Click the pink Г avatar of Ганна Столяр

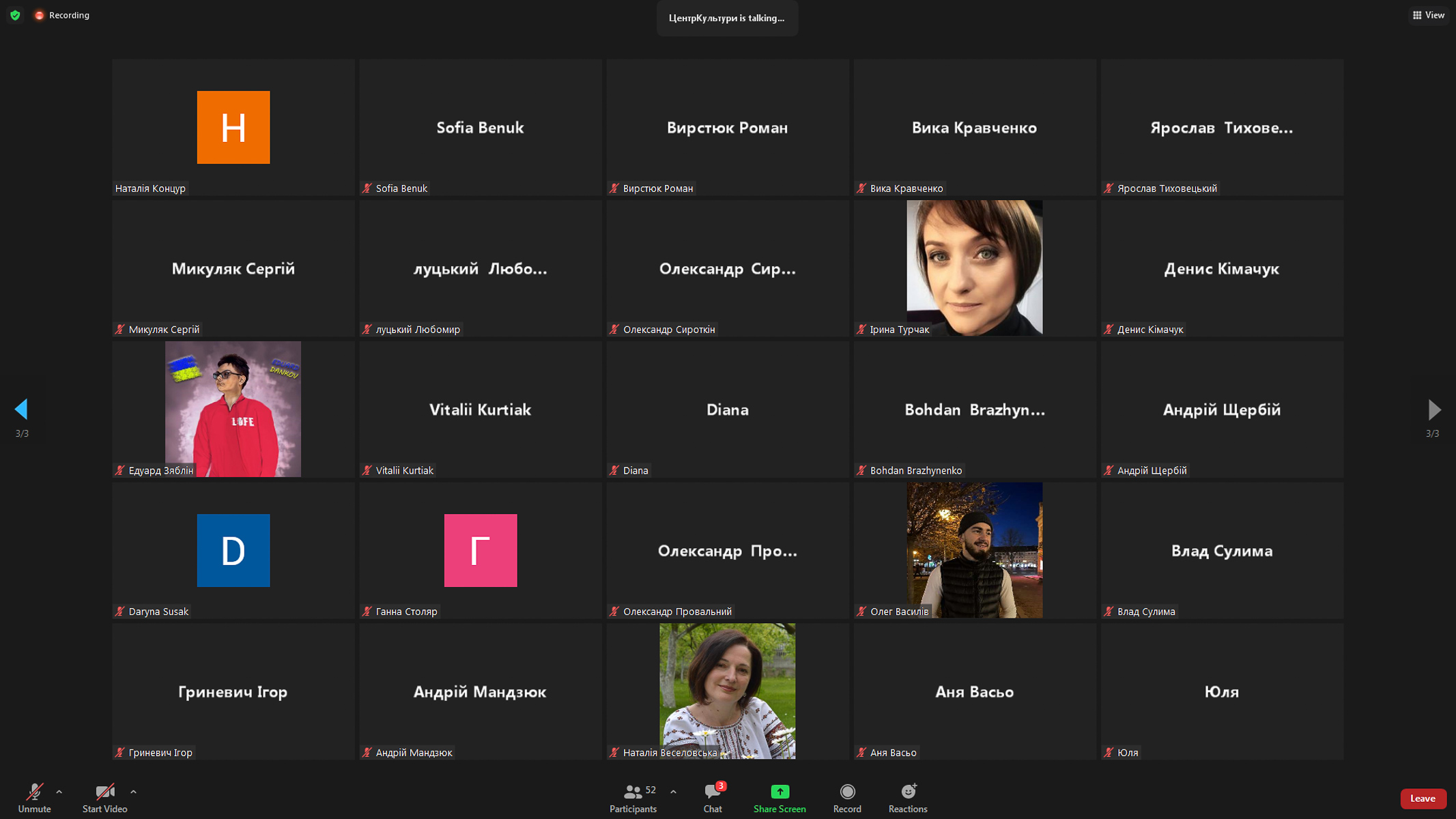click(x=481, y=550)
